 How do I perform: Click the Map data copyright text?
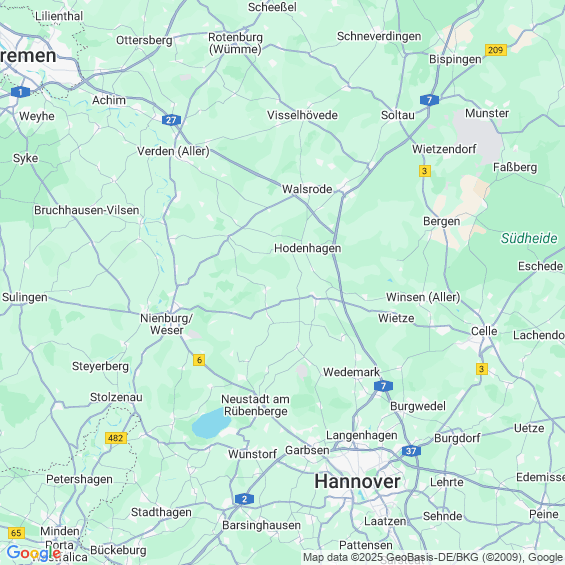(433, 557)
